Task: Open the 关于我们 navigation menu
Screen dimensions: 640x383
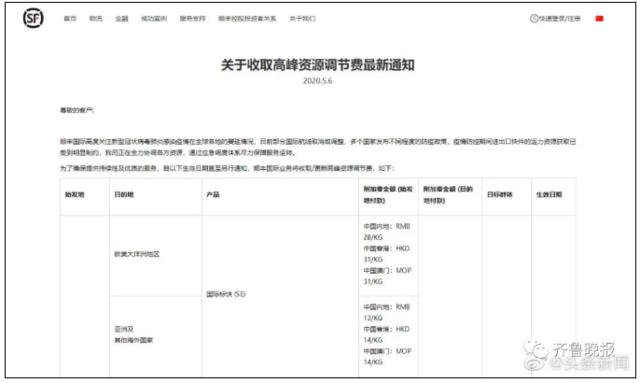Action: pos(302,18)
